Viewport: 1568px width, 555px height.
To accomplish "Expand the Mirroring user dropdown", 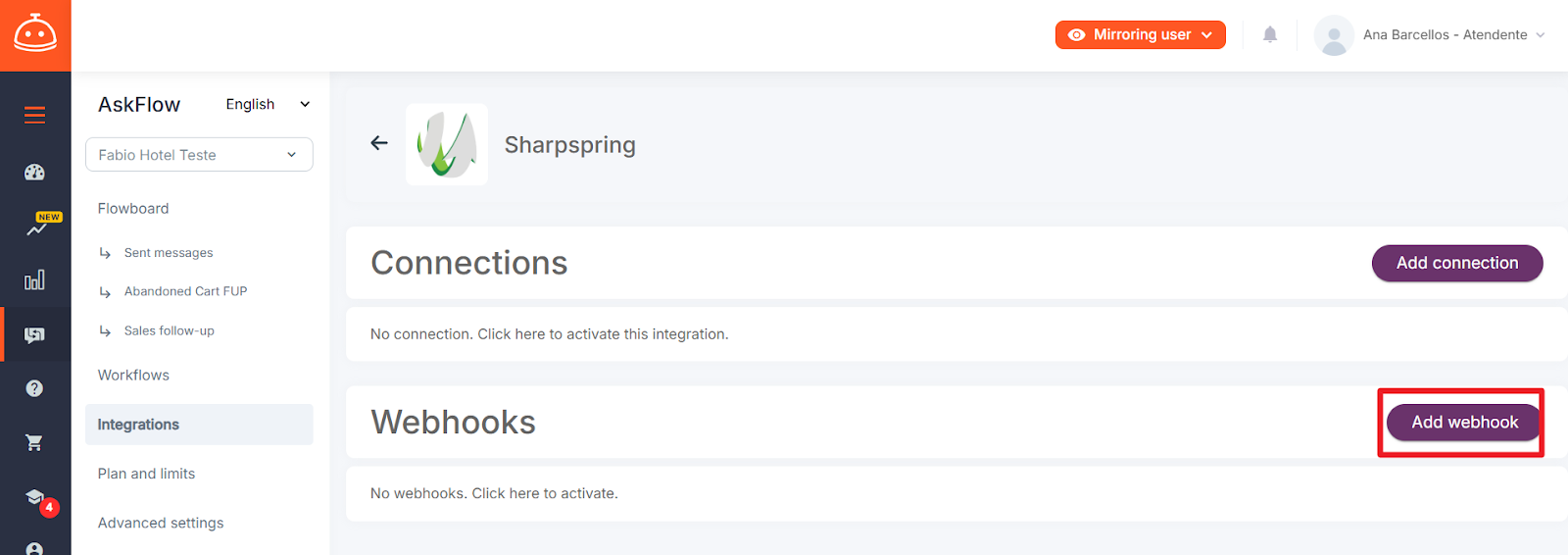I will tap(1141, 34).
